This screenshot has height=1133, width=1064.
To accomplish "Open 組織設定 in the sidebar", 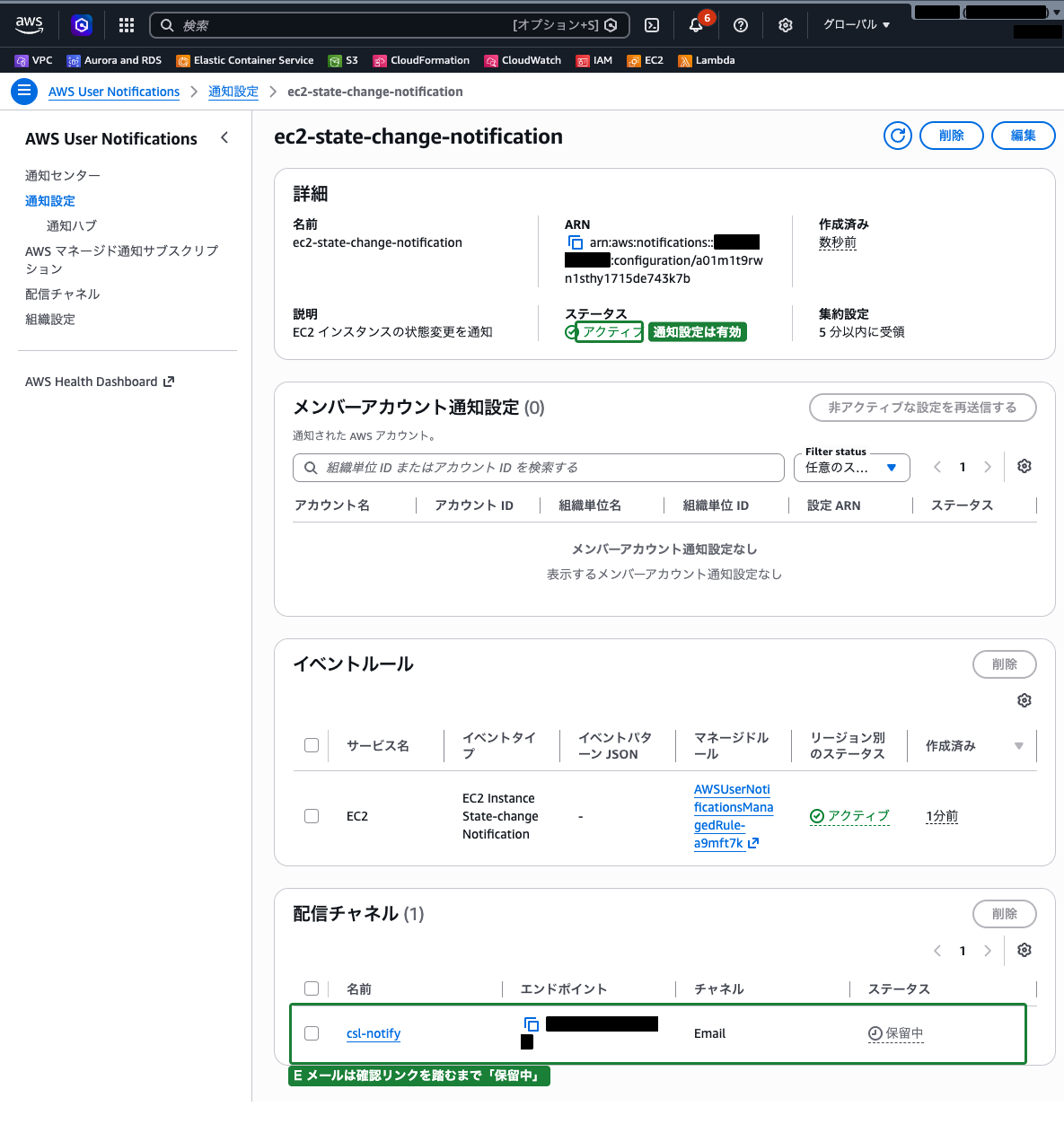I will [50, 320].
